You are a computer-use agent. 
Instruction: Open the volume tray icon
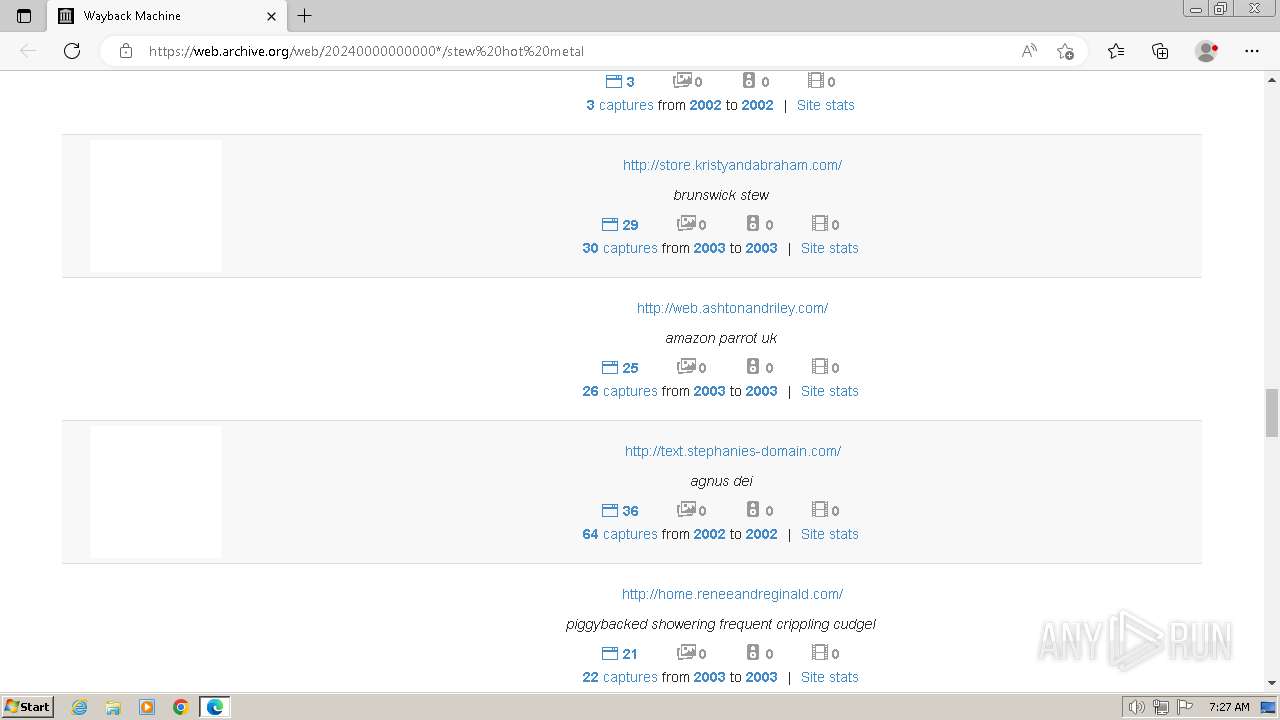(1137, 707)
